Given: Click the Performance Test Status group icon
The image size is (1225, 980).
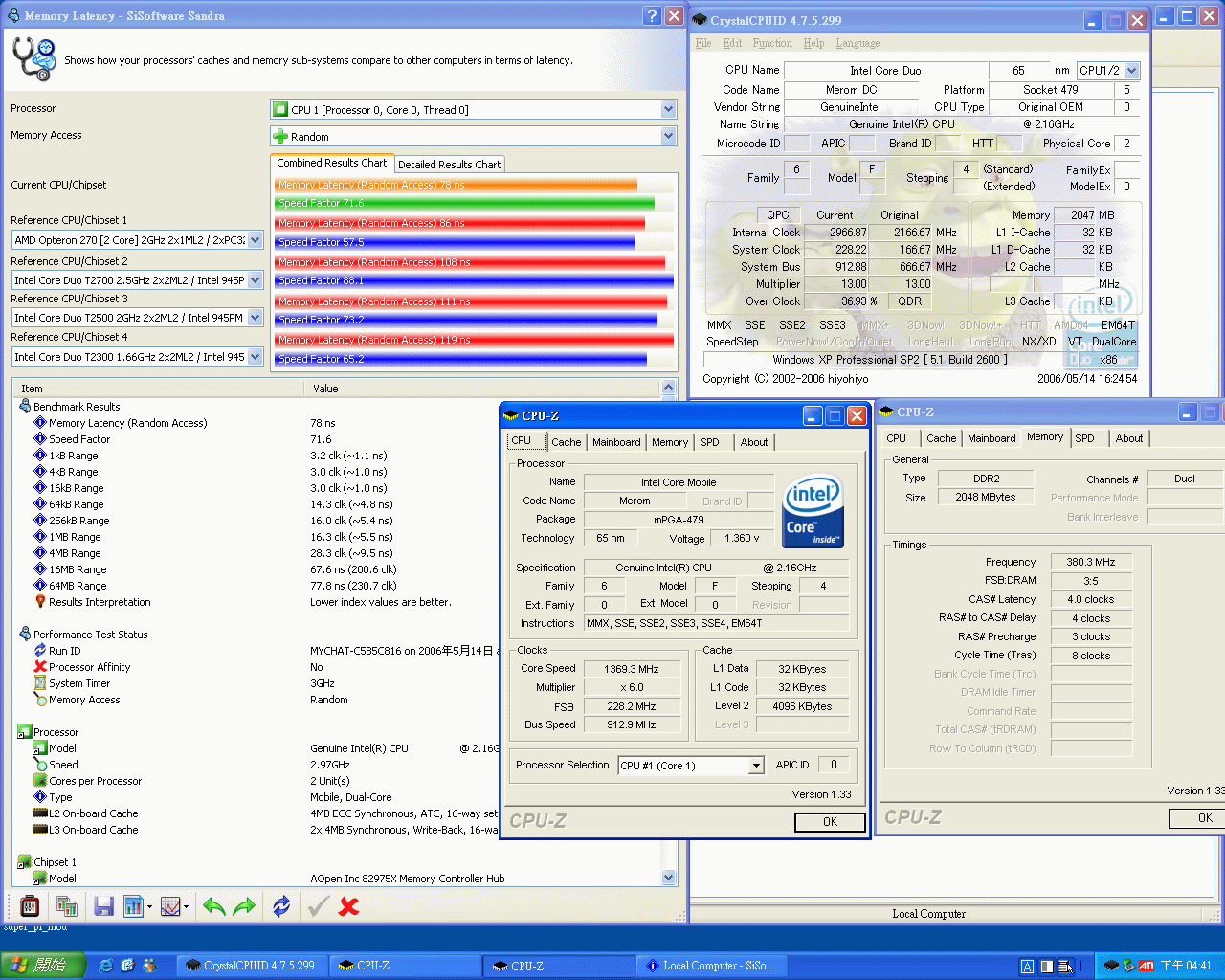Looking at the screenshot, I should coord(25,634).
